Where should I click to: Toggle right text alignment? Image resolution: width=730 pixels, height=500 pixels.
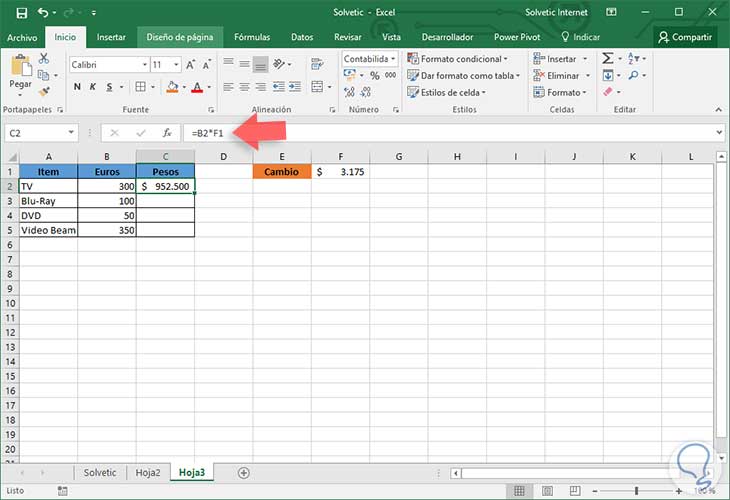(261, 87)
